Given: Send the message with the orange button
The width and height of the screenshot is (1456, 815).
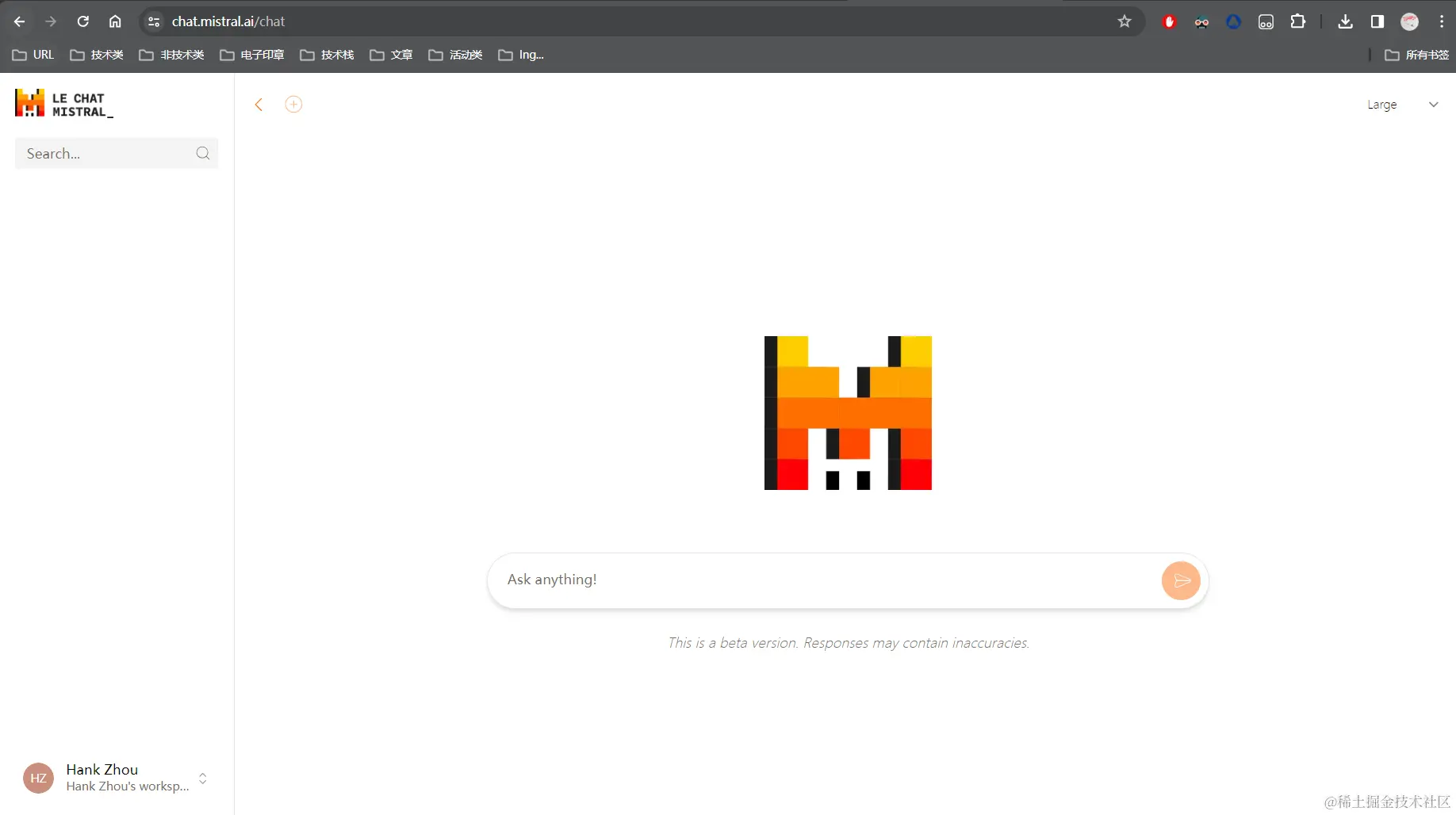Looking at the screenshot, I should [x=1181, y=580].
